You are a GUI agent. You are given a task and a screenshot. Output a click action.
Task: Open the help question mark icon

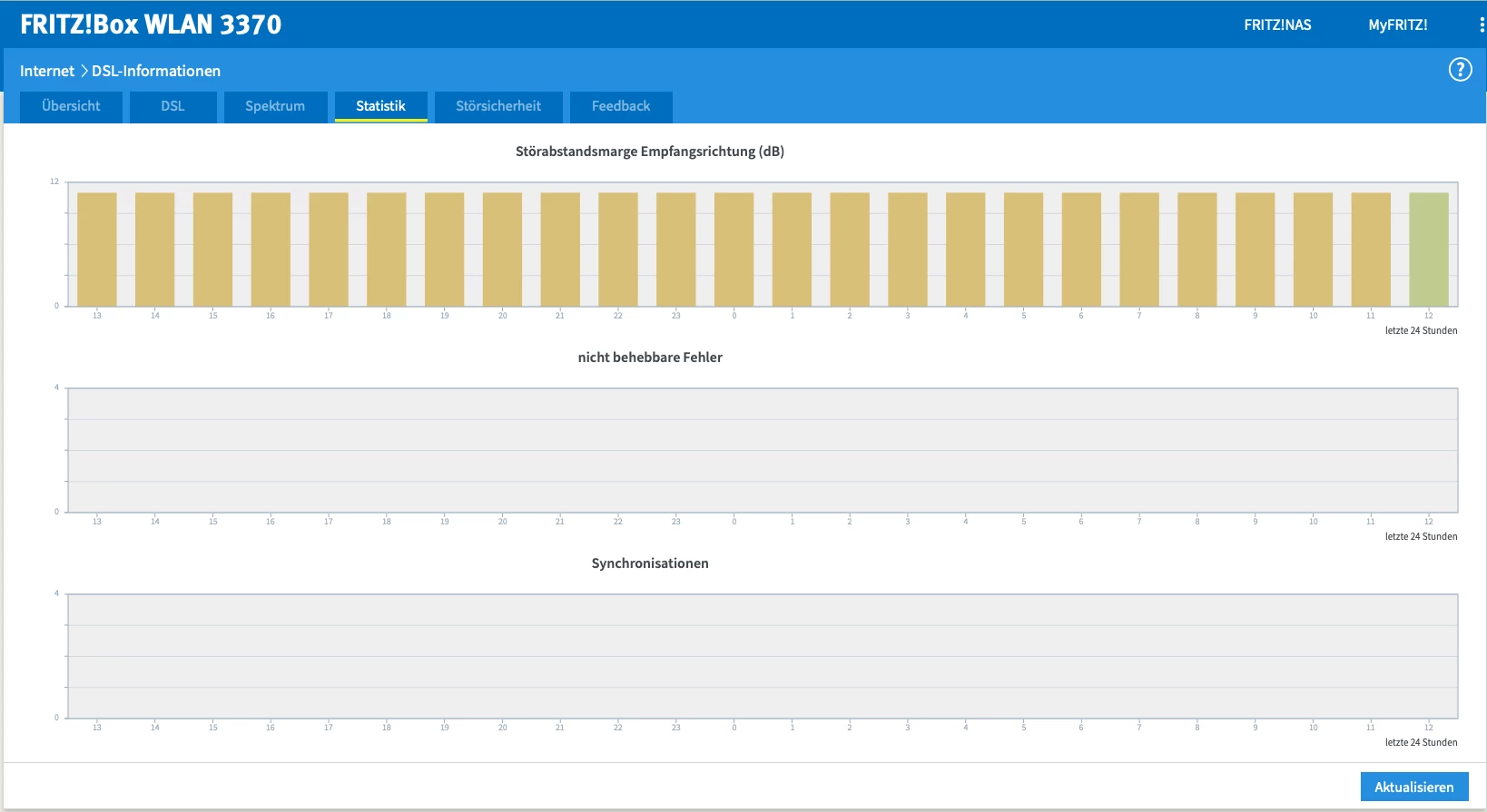(1460, 70)
